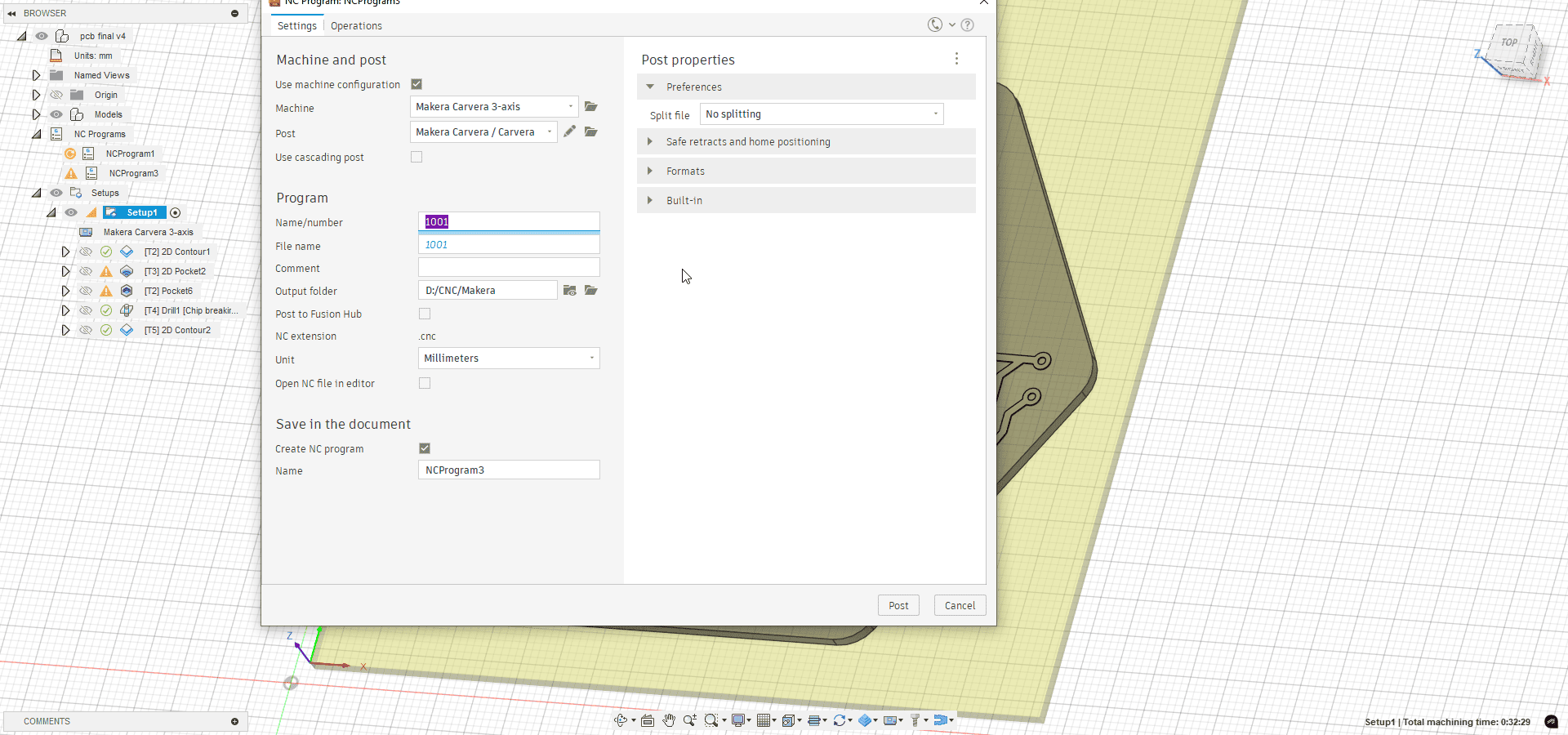Expand Named Views tree node
1568x735 pixels.
click(36, 75)
